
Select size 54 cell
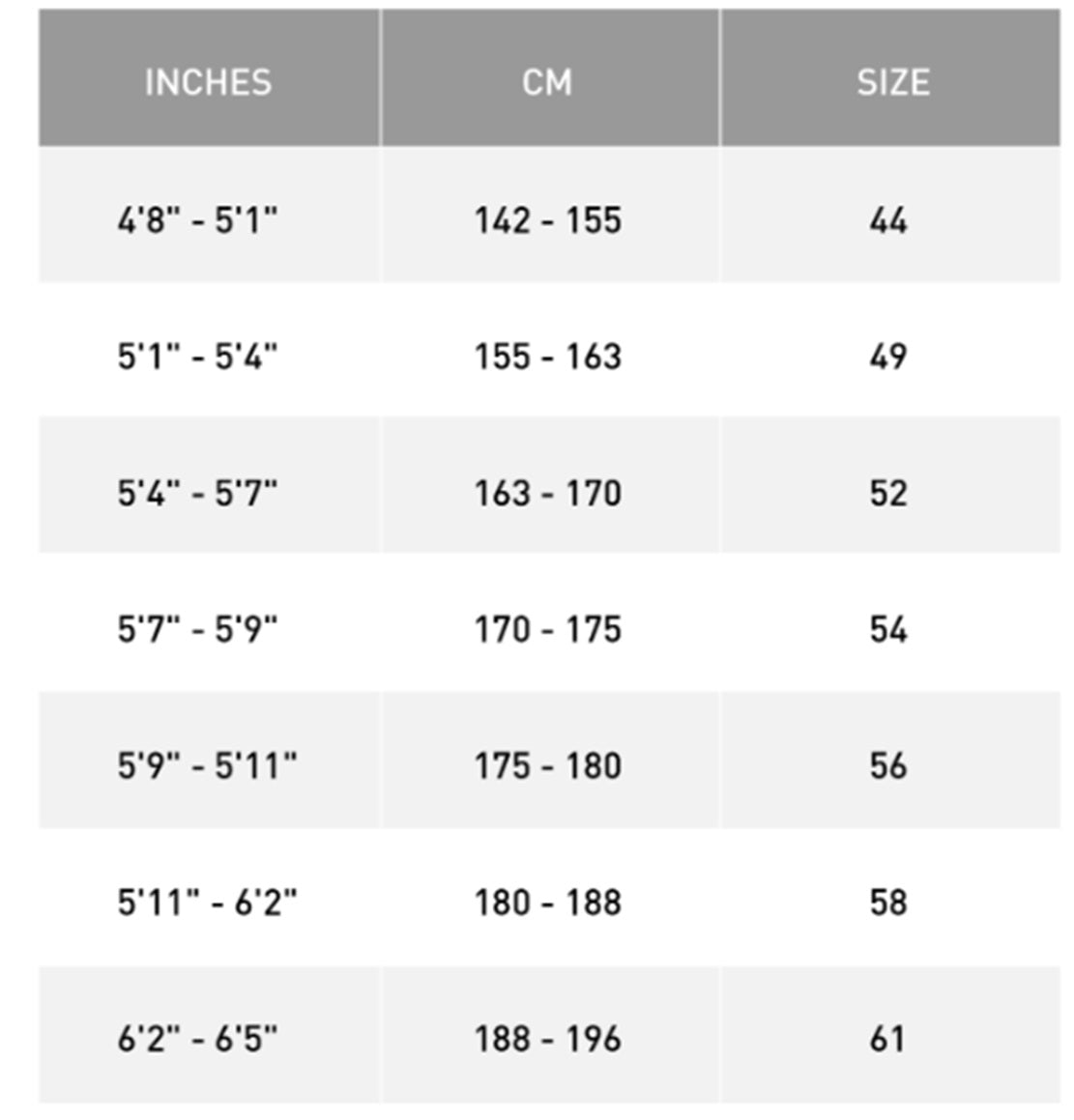(887, 630)
